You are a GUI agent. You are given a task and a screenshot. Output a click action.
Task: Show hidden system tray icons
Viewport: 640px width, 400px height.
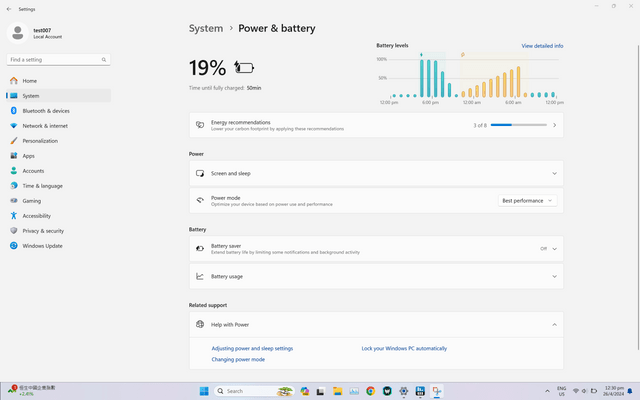547,391
